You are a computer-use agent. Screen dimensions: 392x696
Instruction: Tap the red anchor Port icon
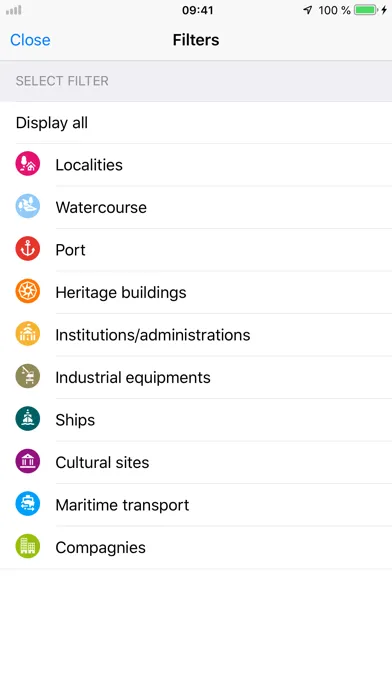pyautogui.click(x=28, y=249)
